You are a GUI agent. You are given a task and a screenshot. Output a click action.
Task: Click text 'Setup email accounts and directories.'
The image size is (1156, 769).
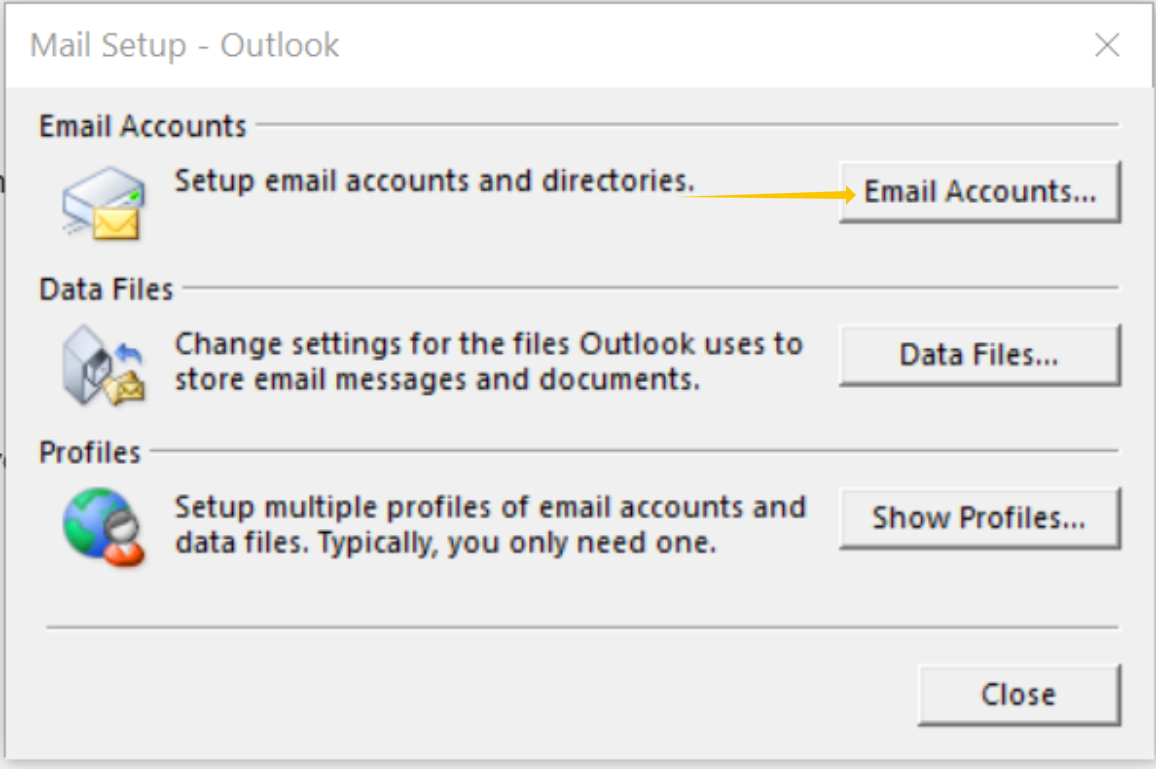(434, 181)
